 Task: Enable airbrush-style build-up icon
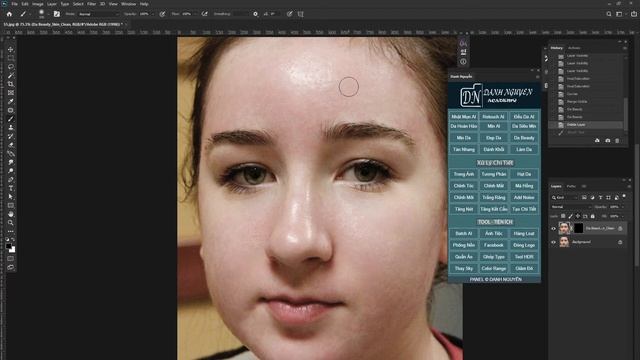[204, 14]
